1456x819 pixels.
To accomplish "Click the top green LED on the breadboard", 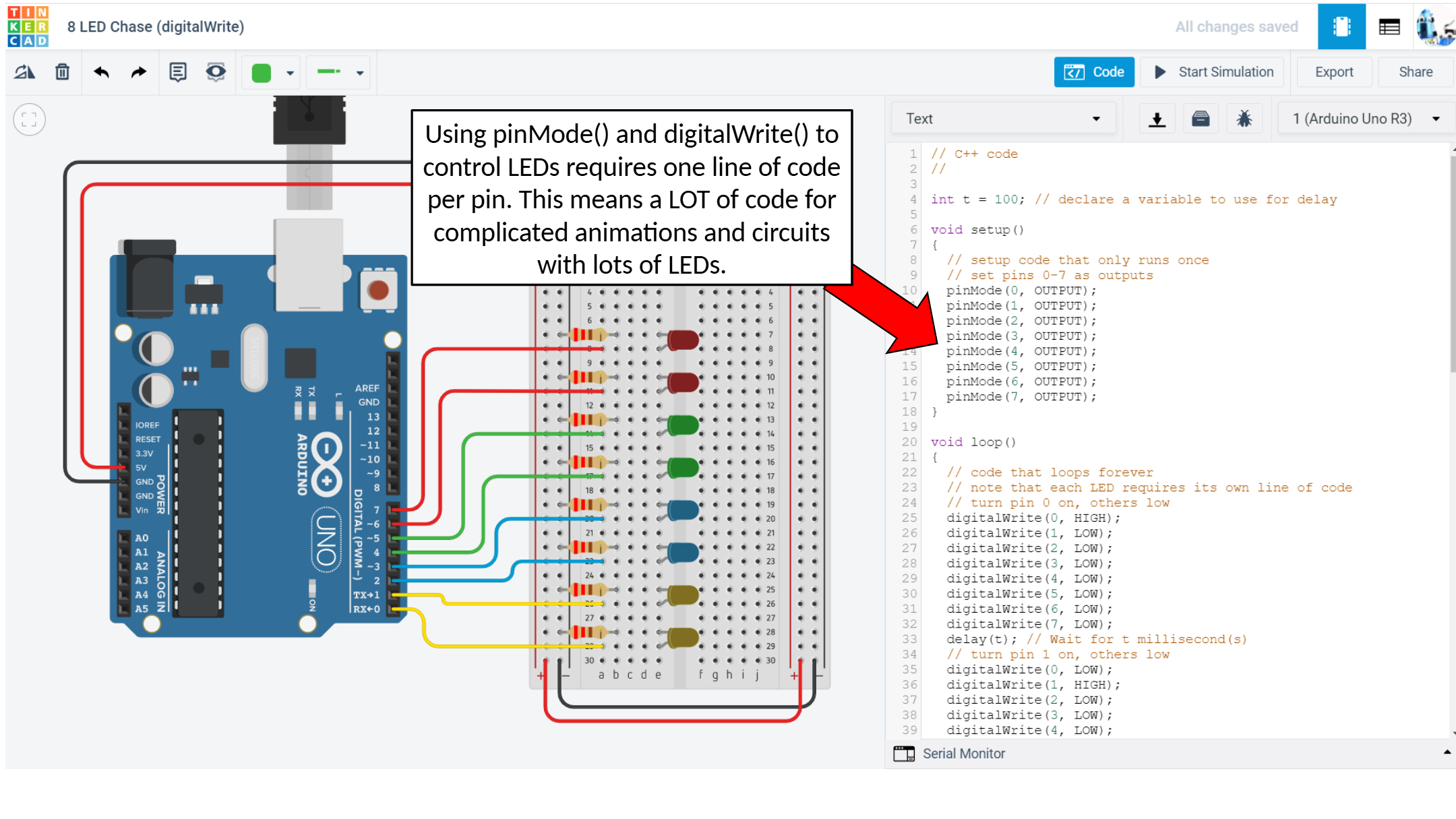I will click(x=682, y=425).
